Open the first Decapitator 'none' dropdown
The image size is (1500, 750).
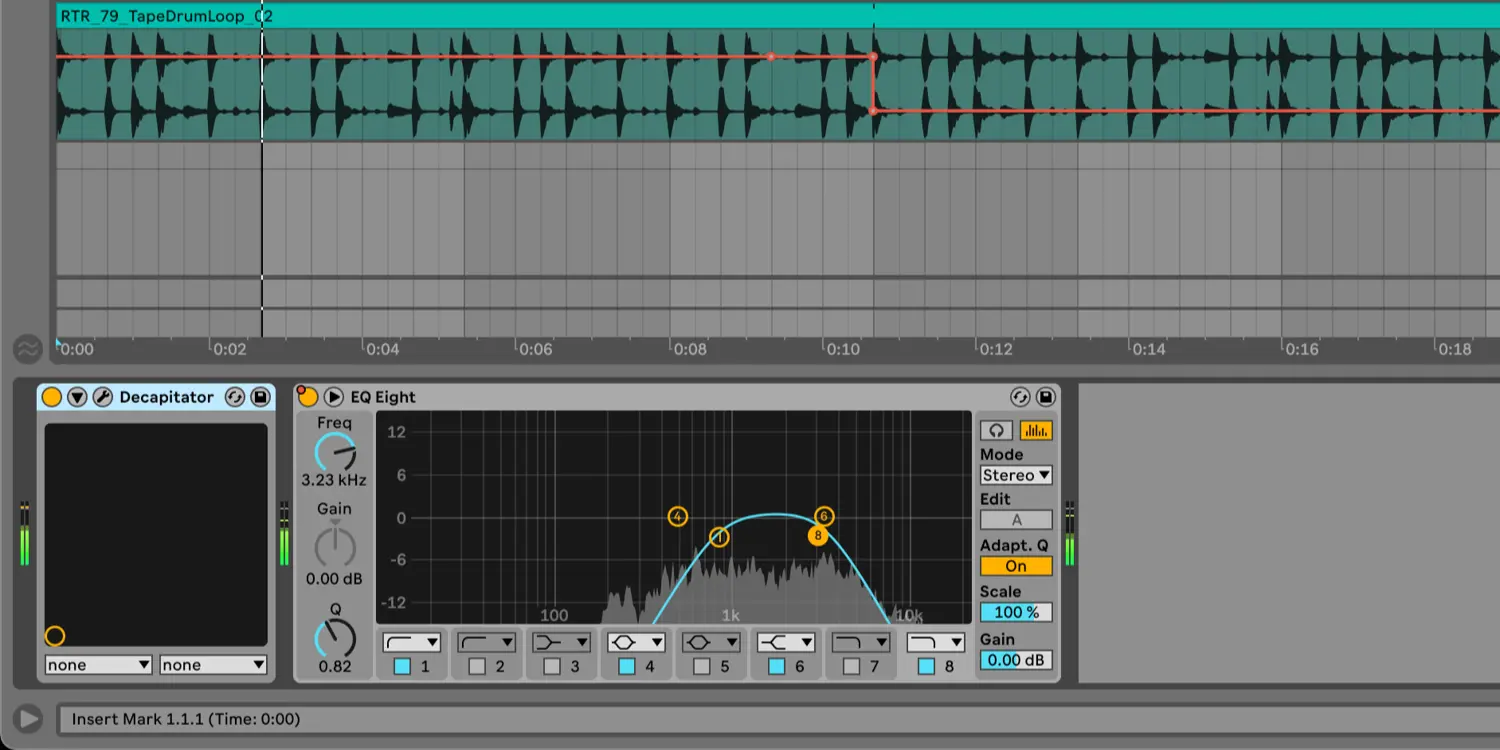(x=98, y=665)
